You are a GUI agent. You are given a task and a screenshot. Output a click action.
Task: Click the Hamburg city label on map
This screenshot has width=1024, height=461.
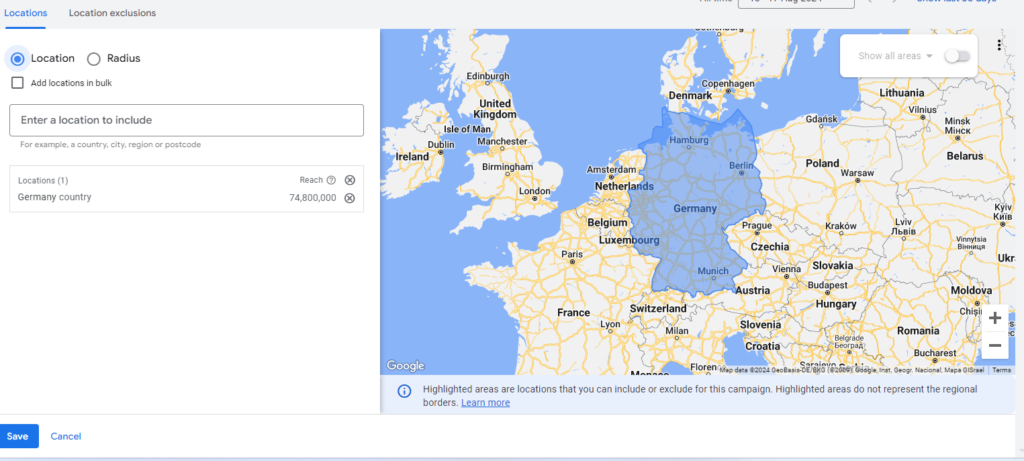tap(689, 140)
